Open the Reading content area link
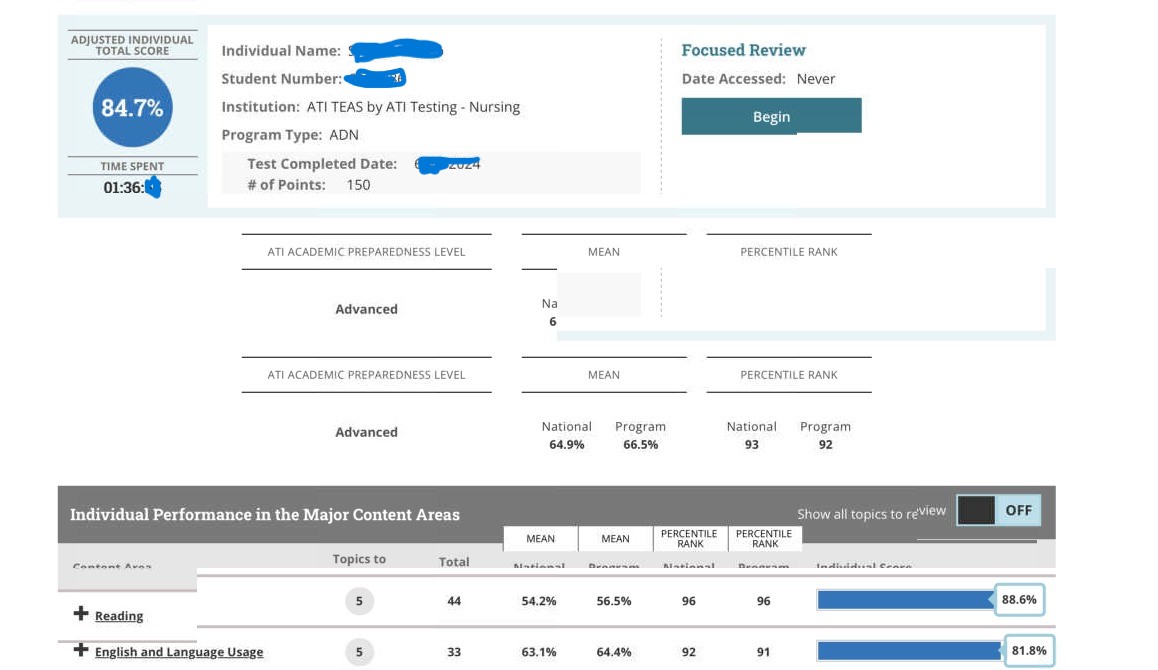This screenshot has width=1158, height=670. click(119, 616)
